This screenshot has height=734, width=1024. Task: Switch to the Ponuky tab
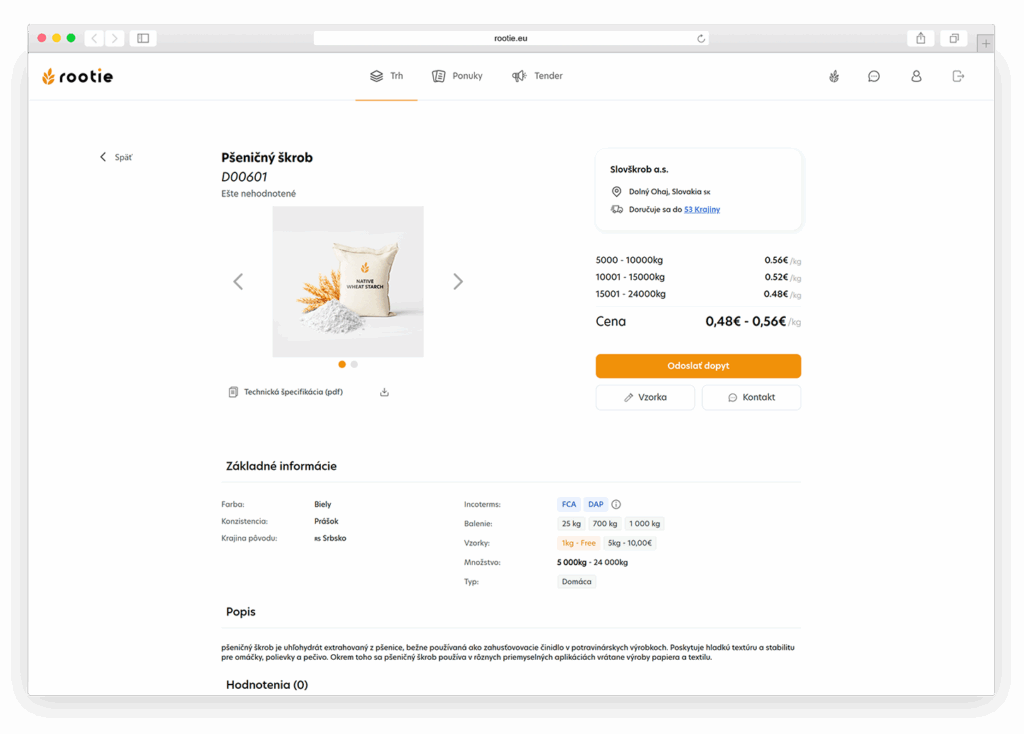(x=456, y=75)
